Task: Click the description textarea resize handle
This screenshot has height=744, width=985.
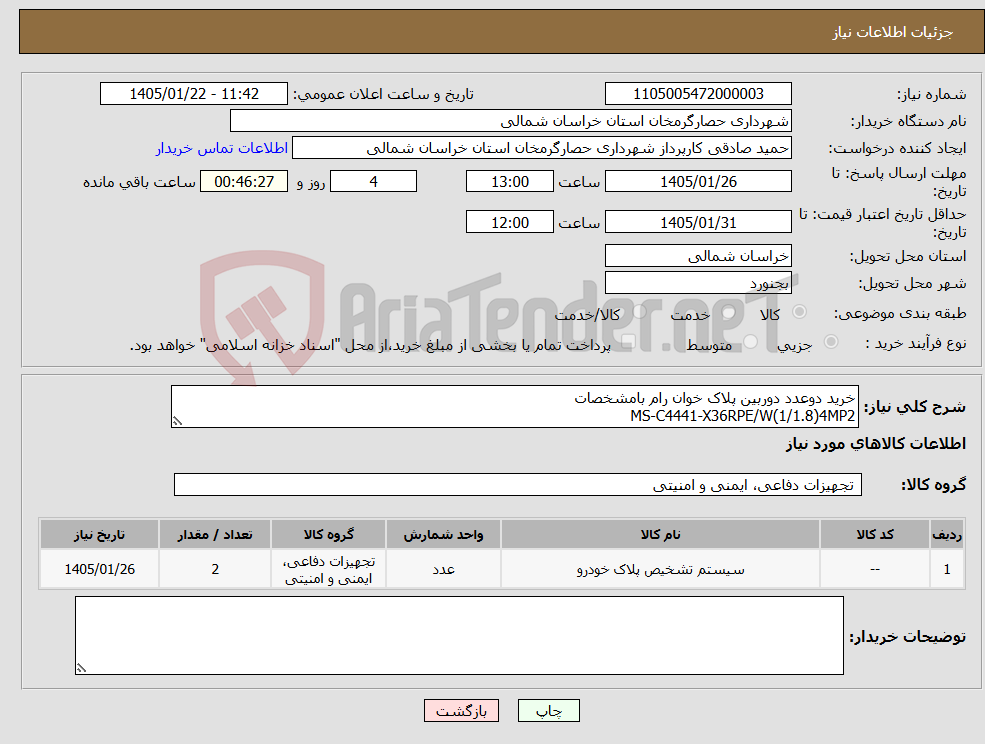Action: 177,422
